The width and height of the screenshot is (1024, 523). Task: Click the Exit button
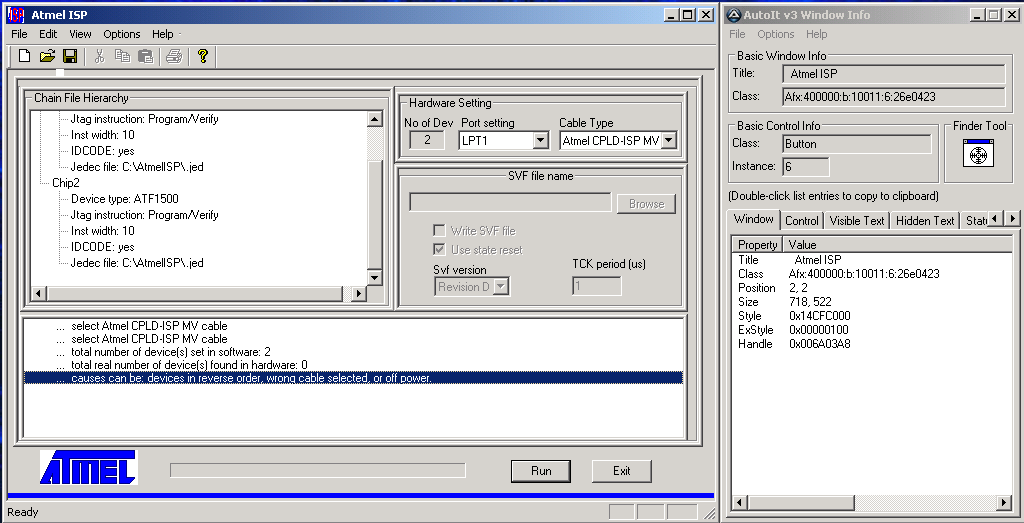pyautogui.click(x=622, y=471)
